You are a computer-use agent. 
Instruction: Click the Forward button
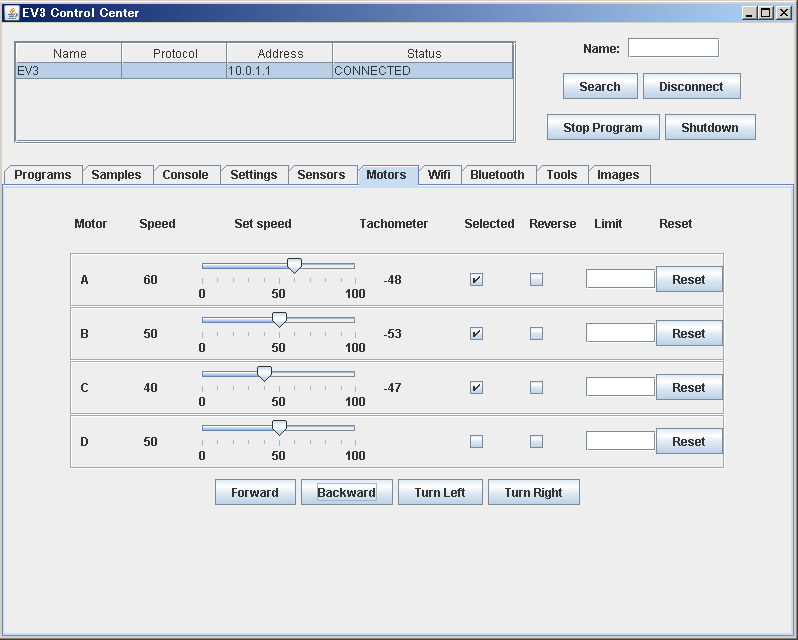(x=255, y=492)
